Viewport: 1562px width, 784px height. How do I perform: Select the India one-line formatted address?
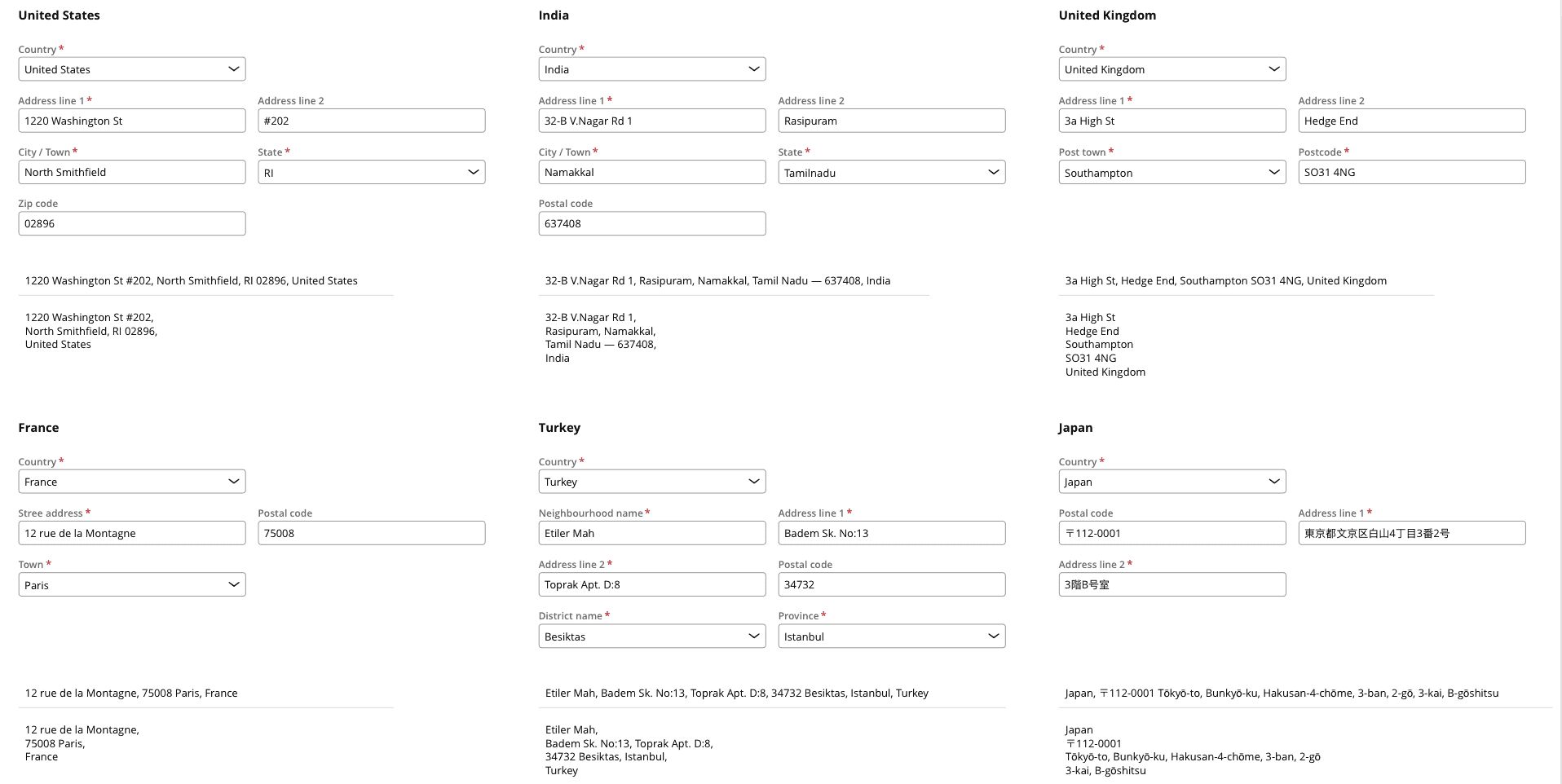coord(717,280)
